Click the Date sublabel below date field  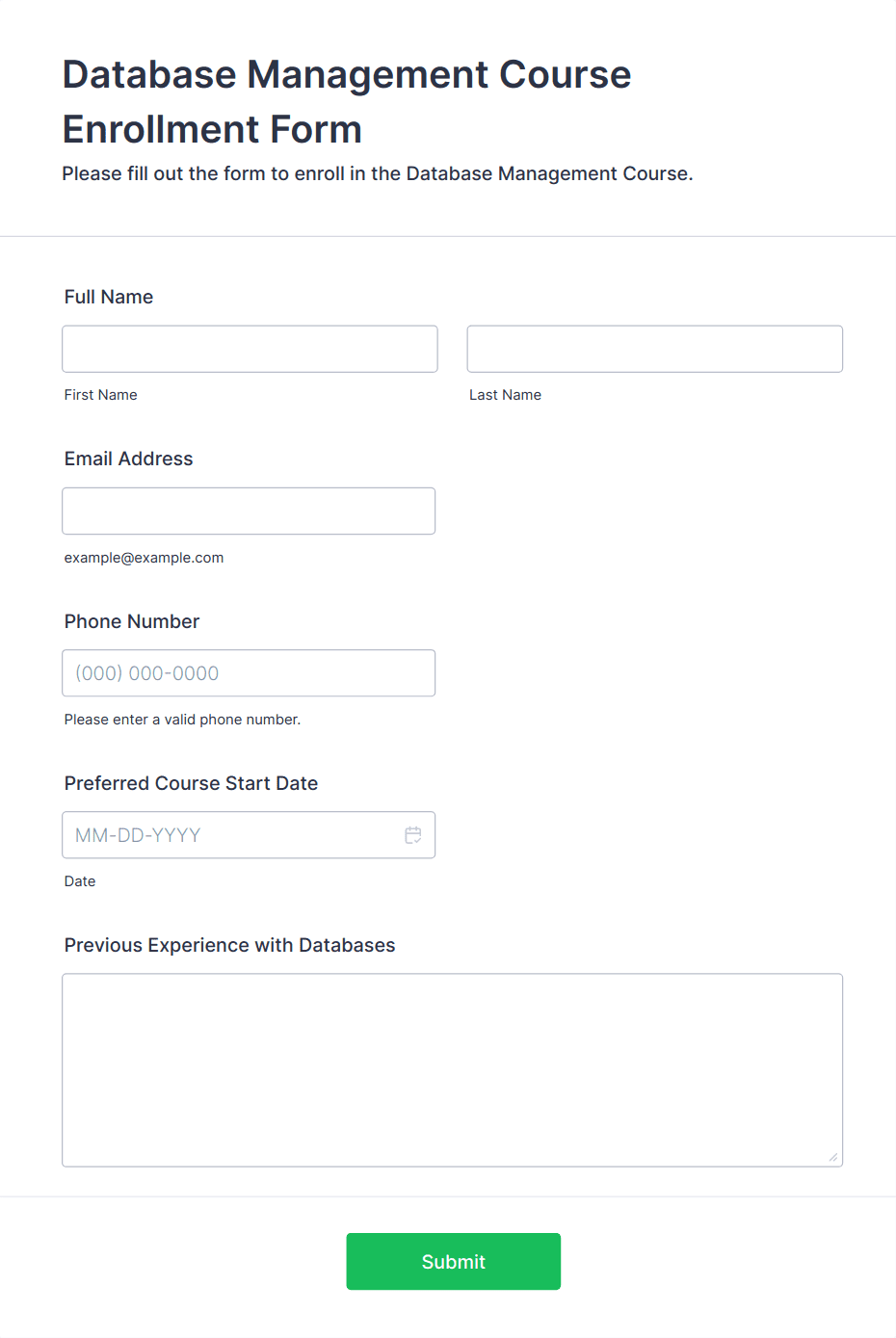80,881
